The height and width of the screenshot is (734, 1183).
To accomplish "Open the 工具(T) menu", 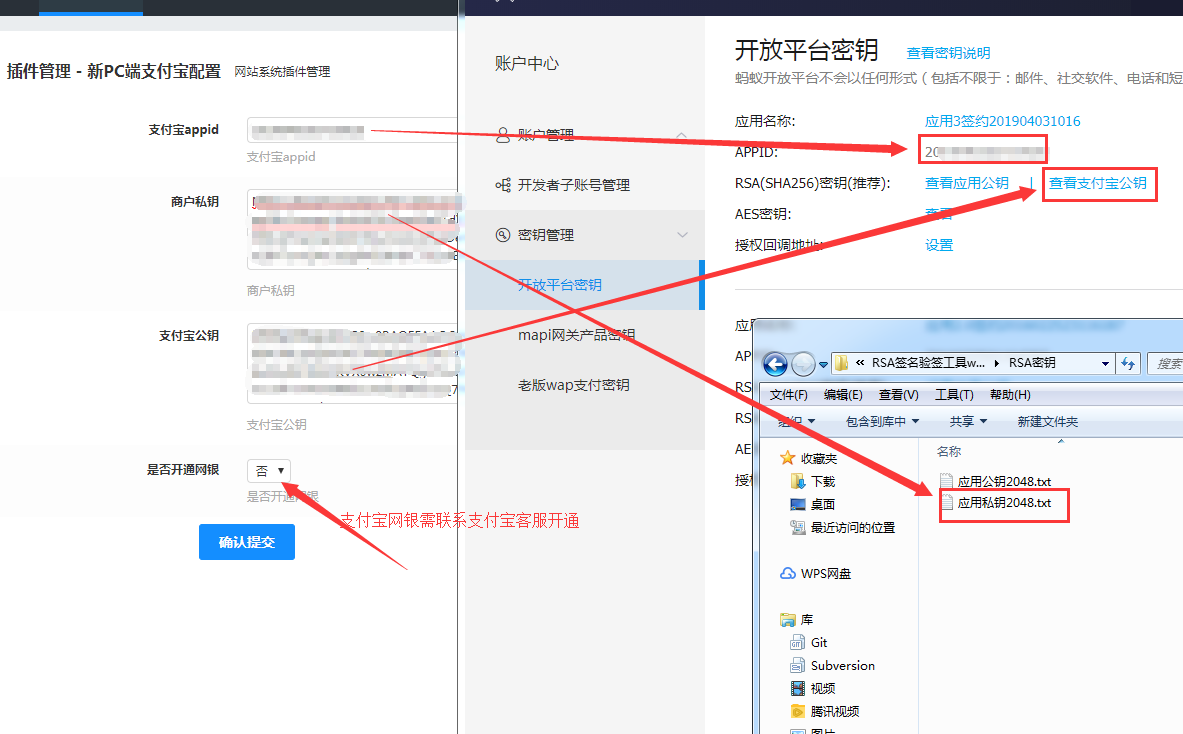I will 953,395.
